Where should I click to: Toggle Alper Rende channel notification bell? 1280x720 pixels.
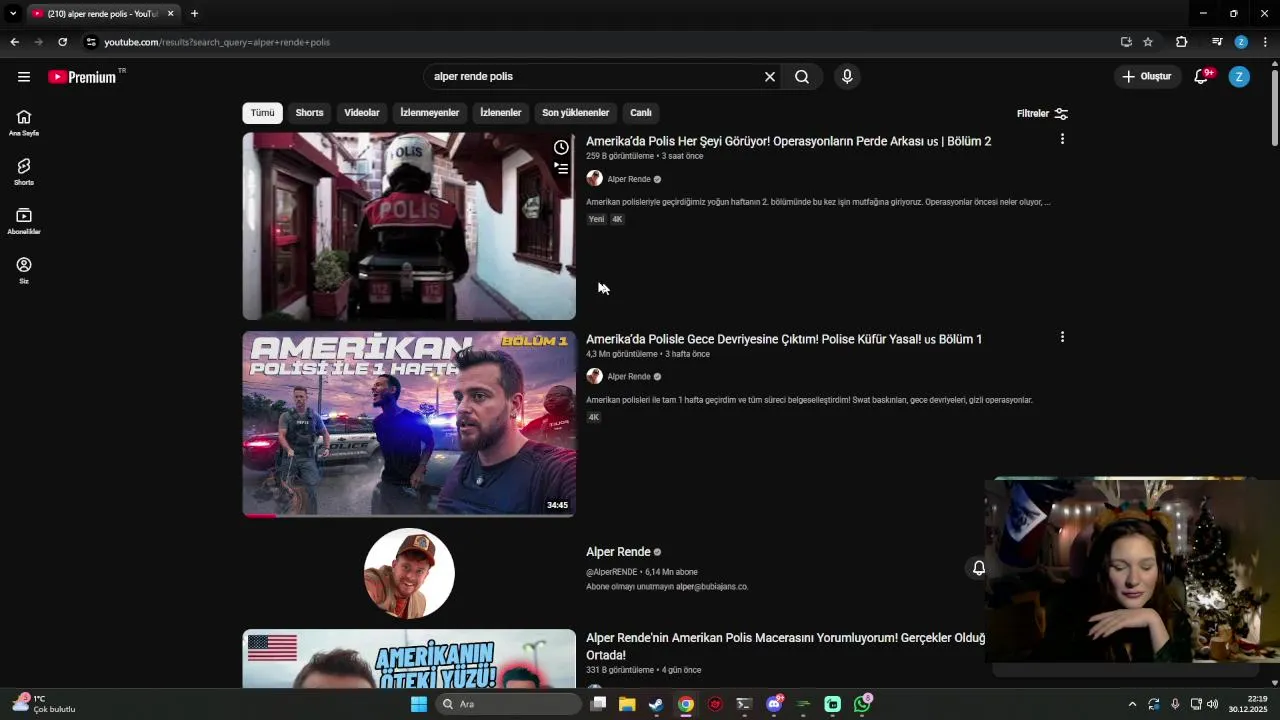[979, 568]
